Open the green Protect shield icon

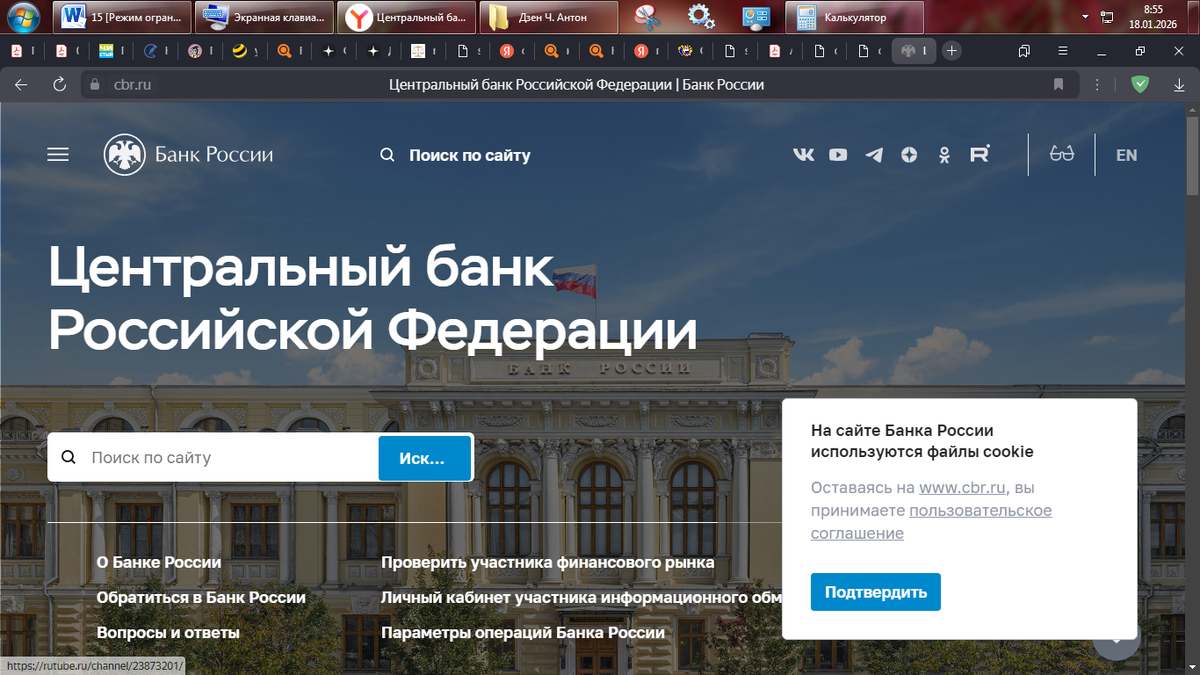pos(1140,85)
